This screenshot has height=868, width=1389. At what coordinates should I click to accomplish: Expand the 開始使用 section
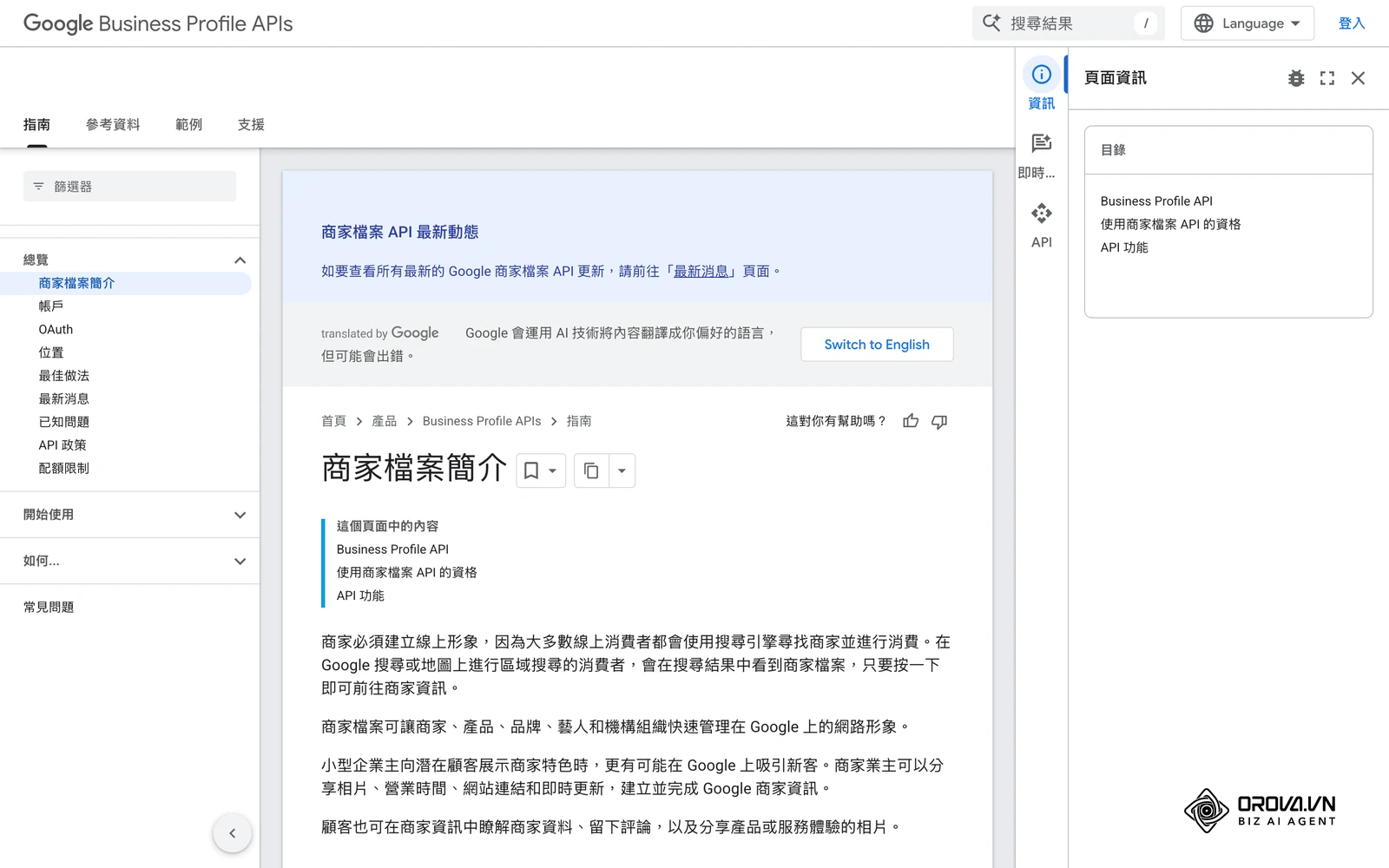tap(240, 515)
